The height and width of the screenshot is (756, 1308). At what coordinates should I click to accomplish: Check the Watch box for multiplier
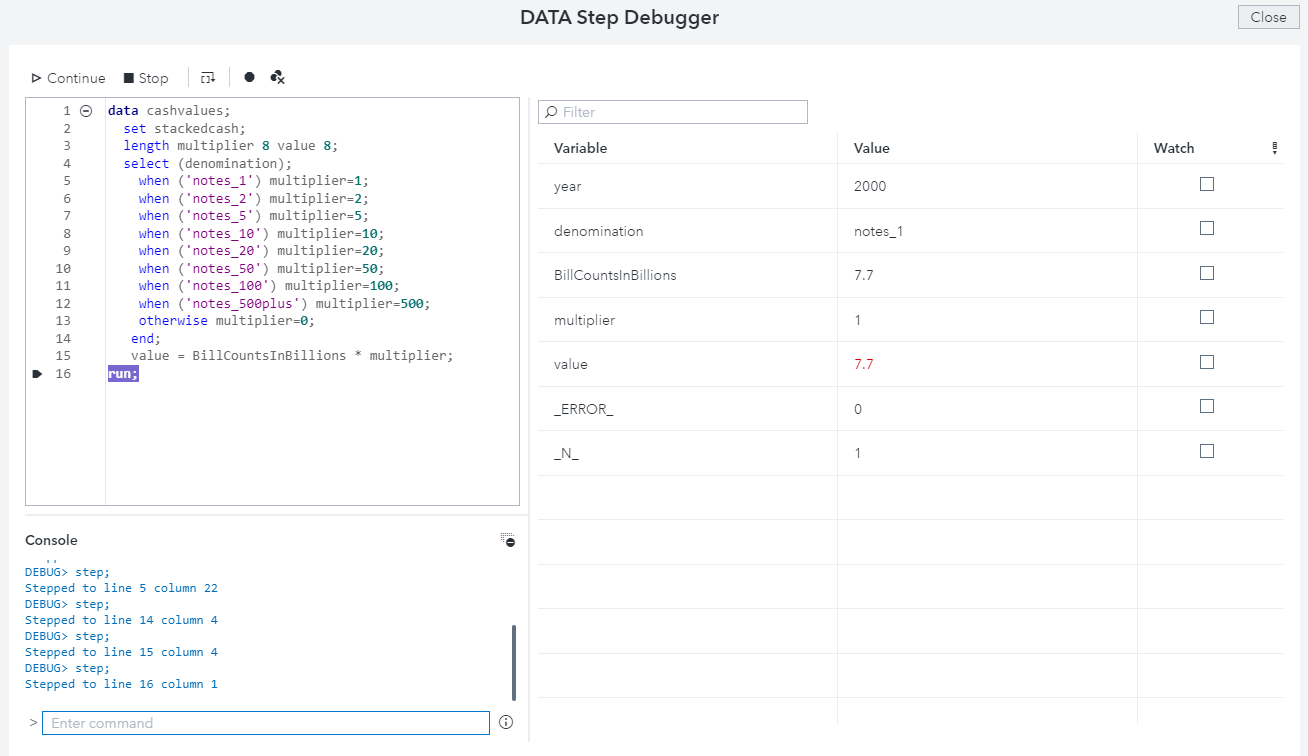(x=1207, y=318)
